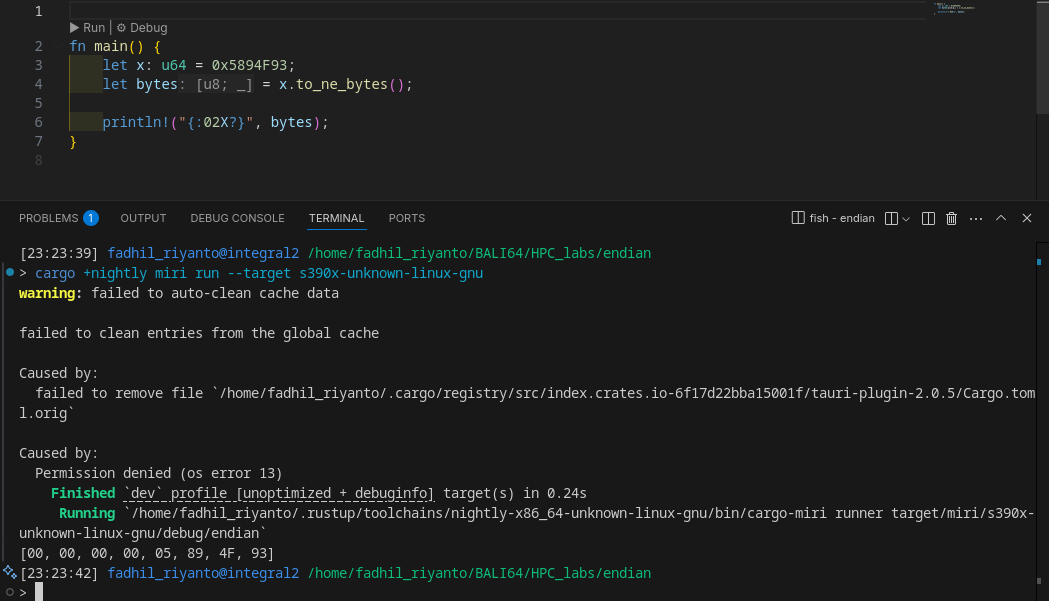Click the new terminal launch profile icon
This screenshot has height=601, width=1049.
[891, 218]
